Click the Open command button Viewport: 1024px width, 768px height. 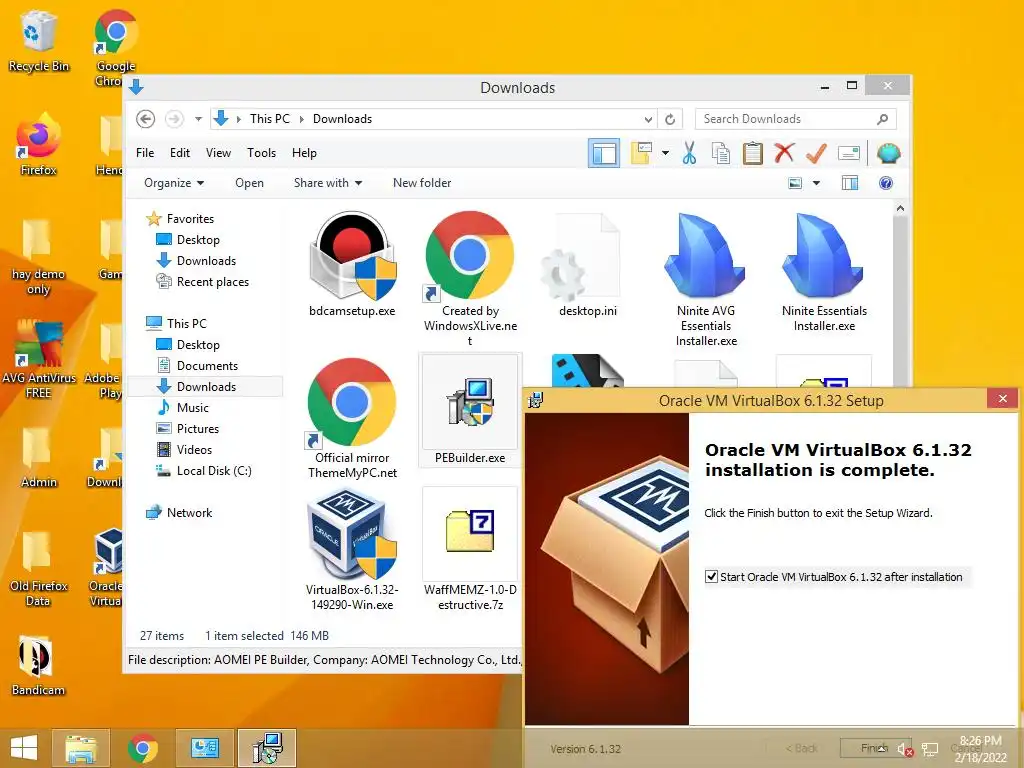pyautogui.click(x=249, y=183)
